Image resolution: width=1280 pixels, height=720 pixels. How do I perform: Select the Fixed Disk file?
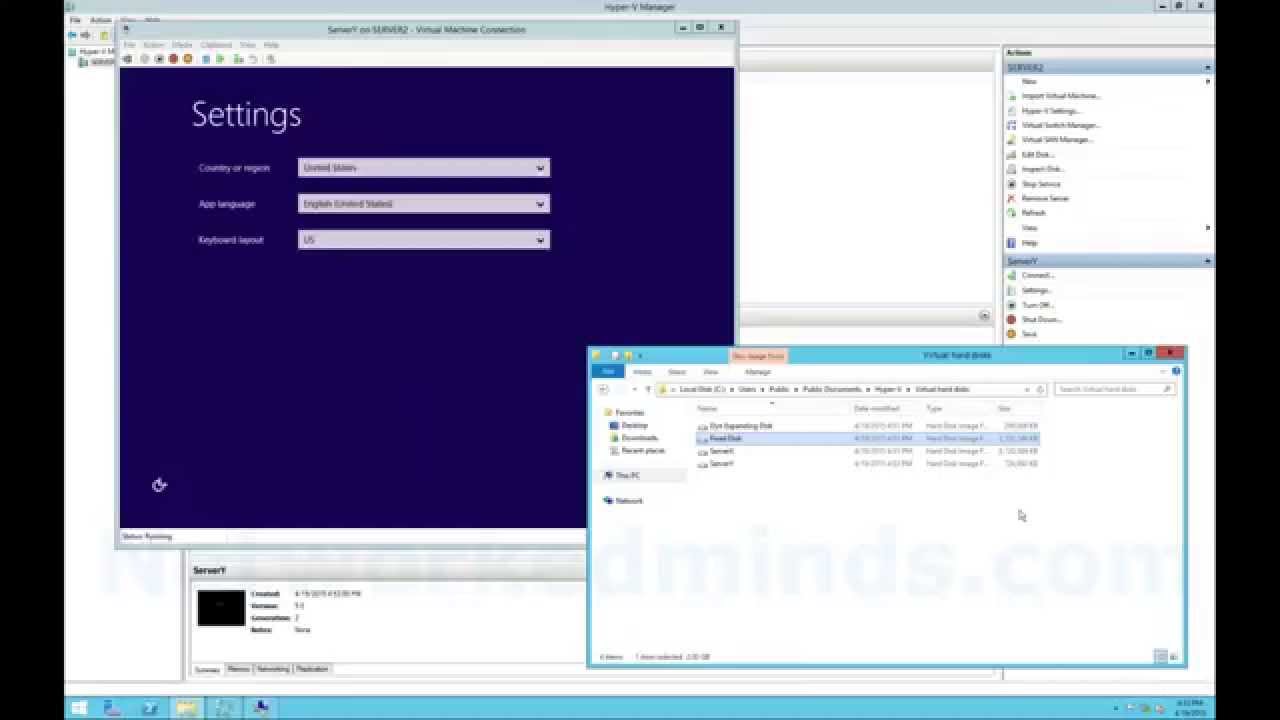coord(725,438)
